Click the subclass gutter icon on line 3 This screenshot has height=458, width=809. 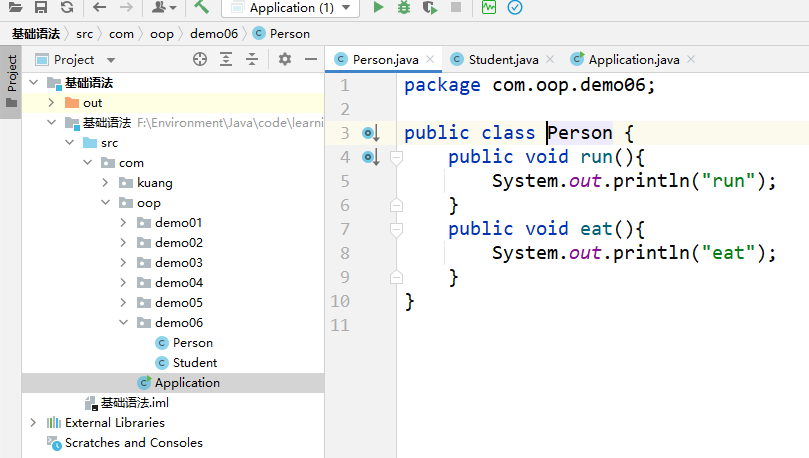click(x=371, y=133)
